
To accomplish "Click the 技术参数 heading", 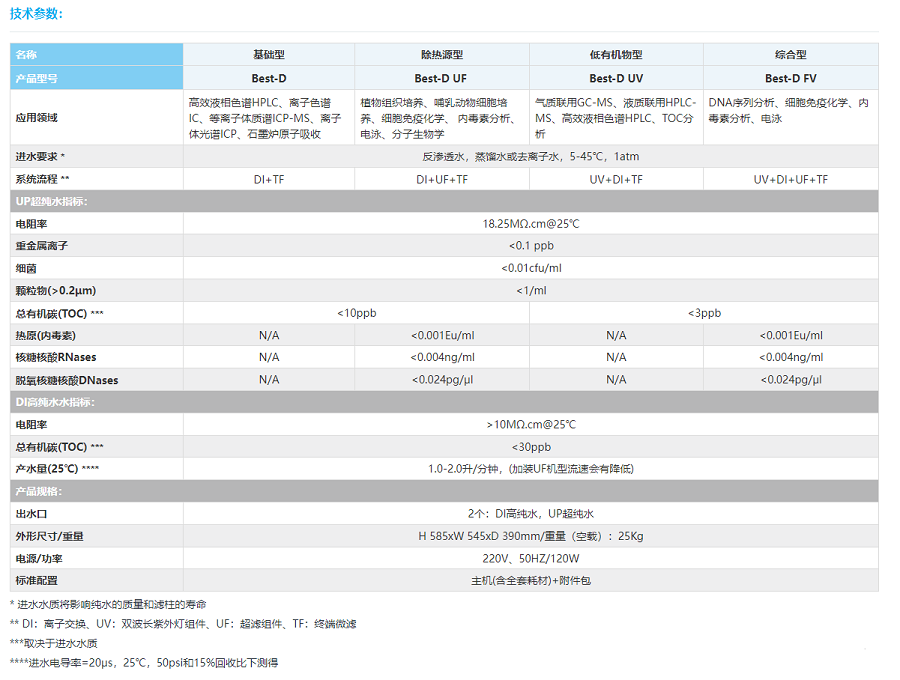I will (36, 13).
